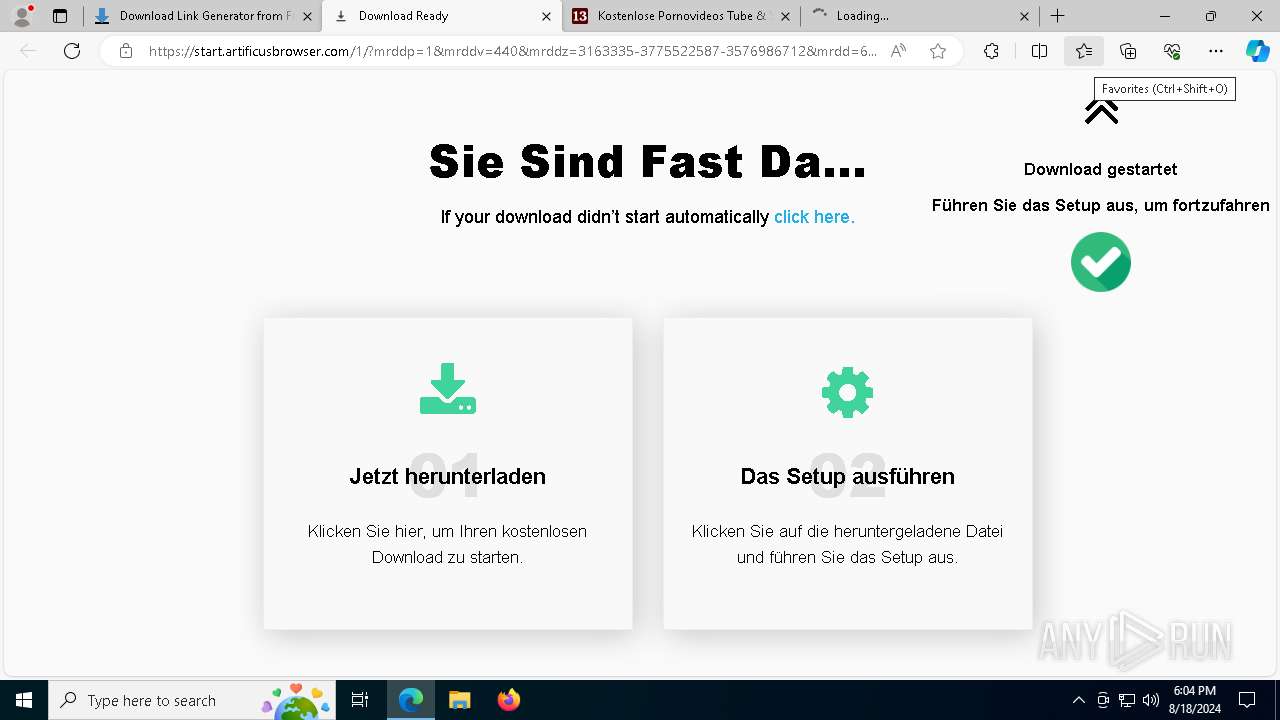The image size is (1280, 720).
Task: Switch to the Loading... tab
Action: [920, 16]
